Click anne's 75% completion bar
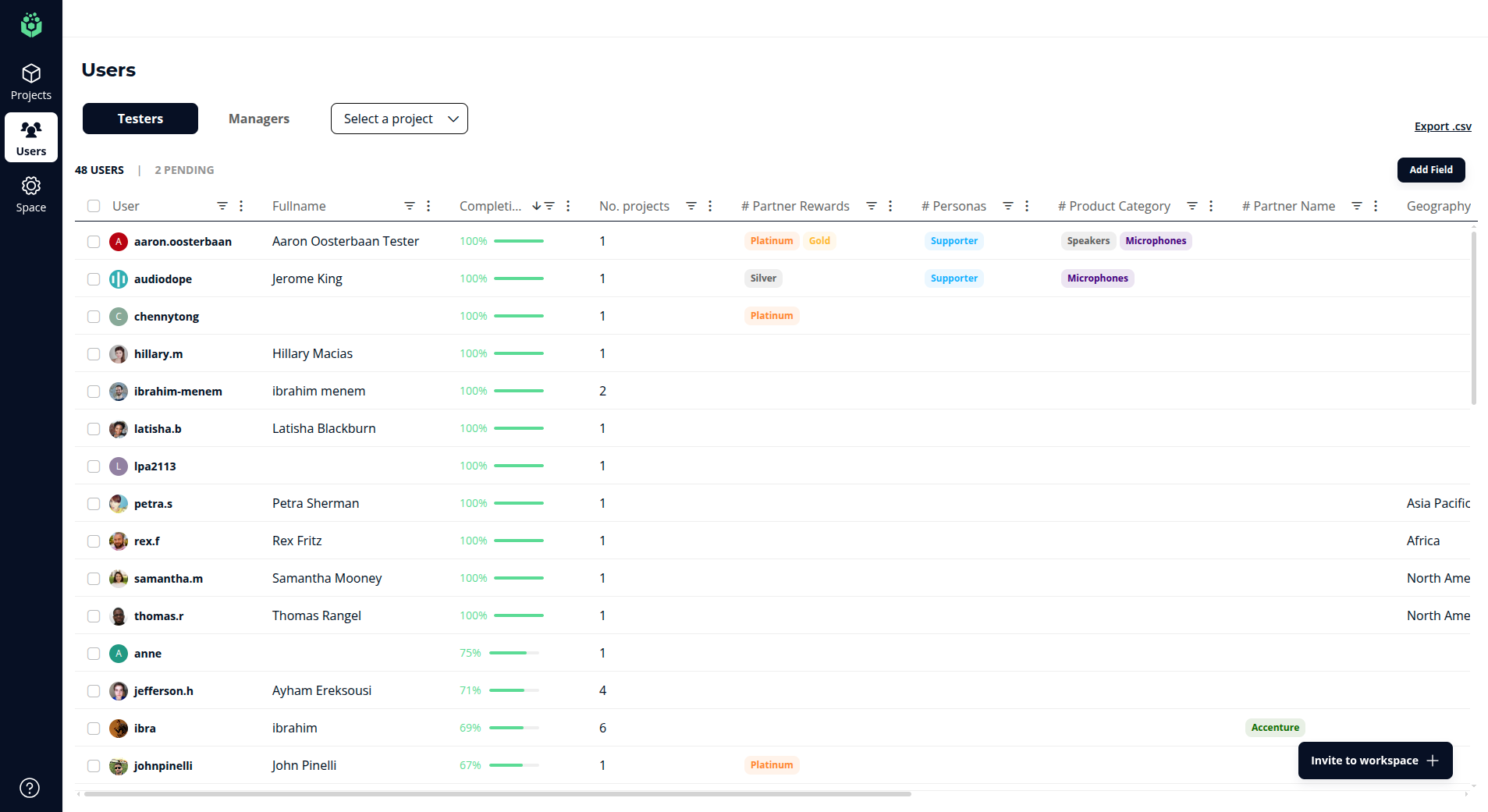This screenshot has width=1488, height=812. pyautogui.click(x=514, y=653)
